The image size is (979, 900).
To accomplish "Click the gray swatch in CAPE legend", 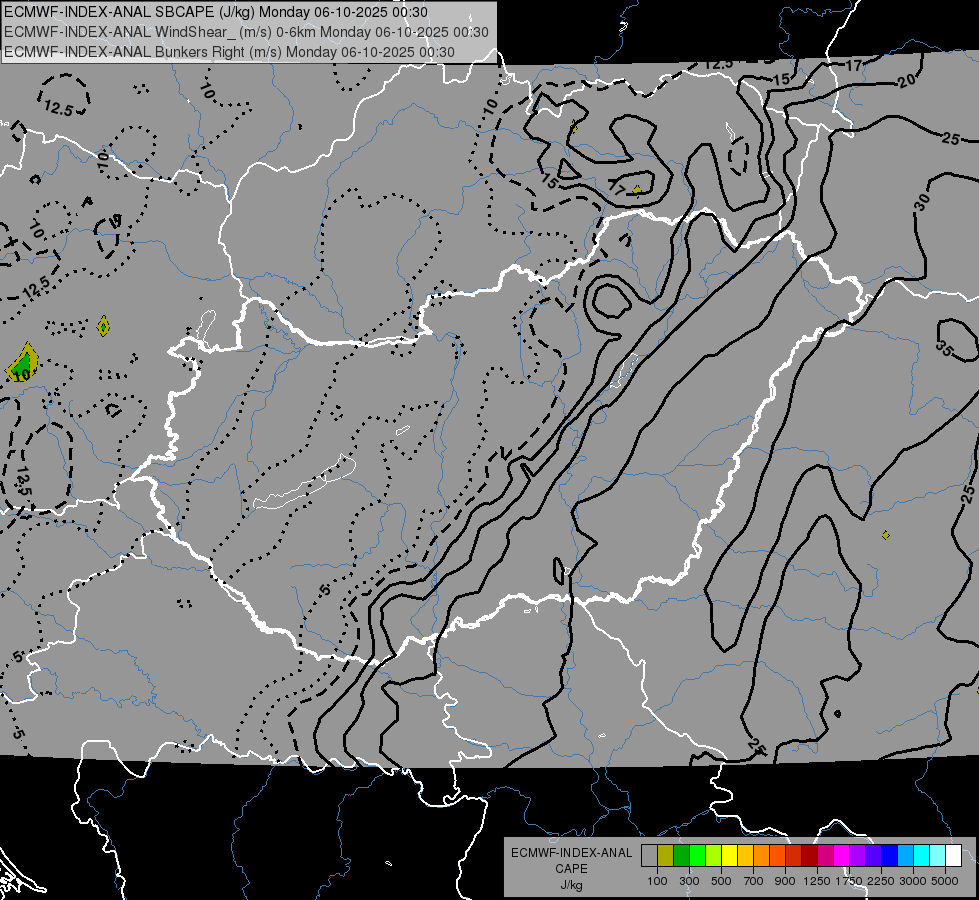I will (649, 855).
